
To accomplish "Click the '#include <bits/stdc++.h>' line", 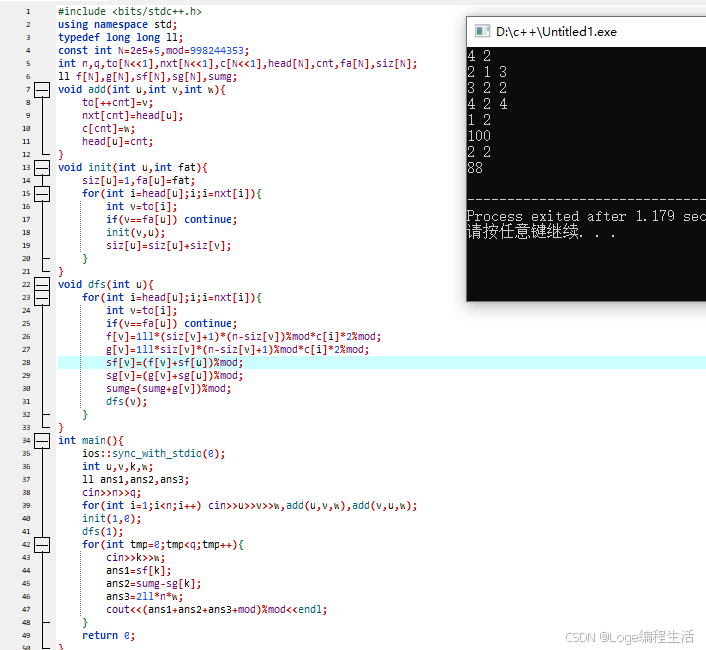I will 130,12.
